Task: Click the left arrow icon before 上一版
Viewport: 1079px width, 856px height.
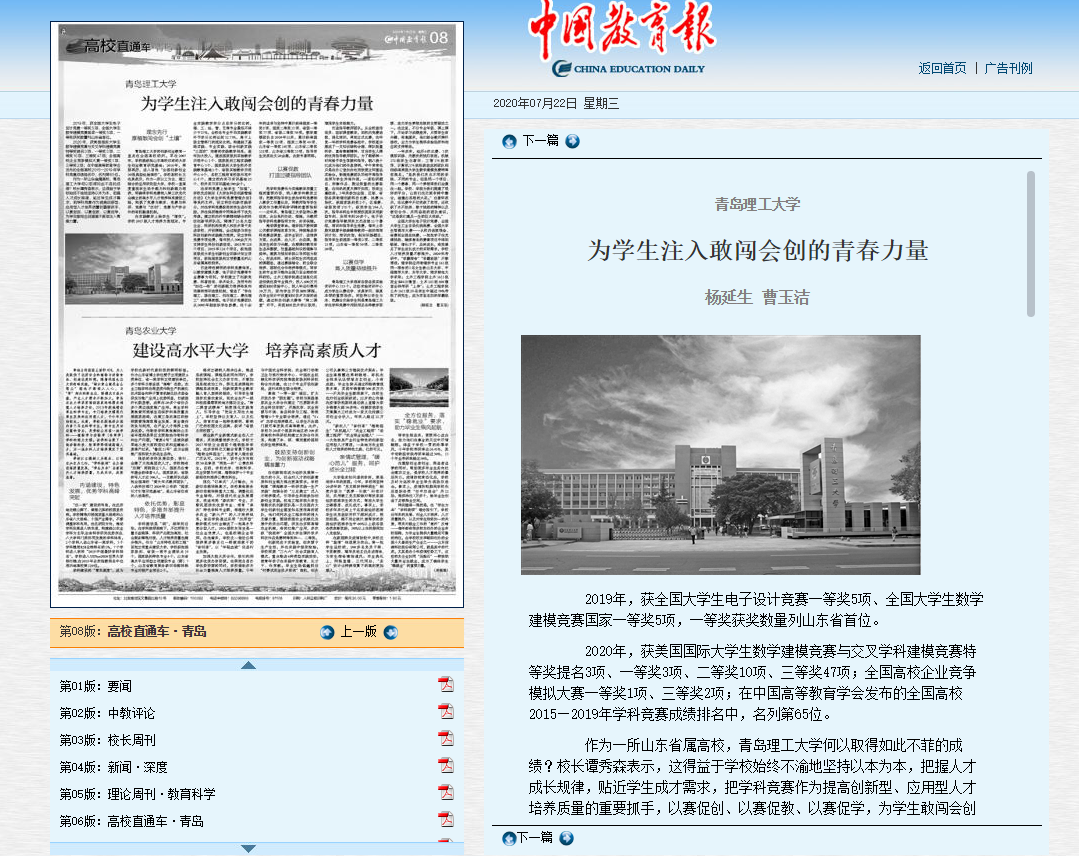Action: tap(327, 632)
